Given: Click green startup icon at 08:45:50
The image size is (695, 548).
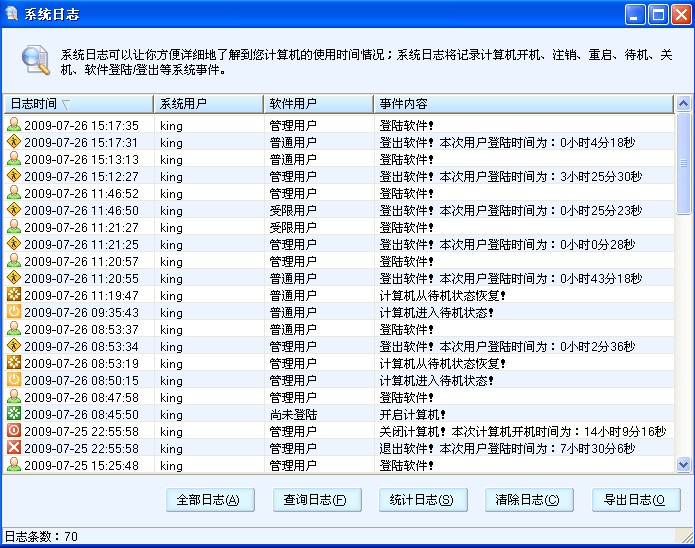Looking at the screenshot, I should [14, 414].
